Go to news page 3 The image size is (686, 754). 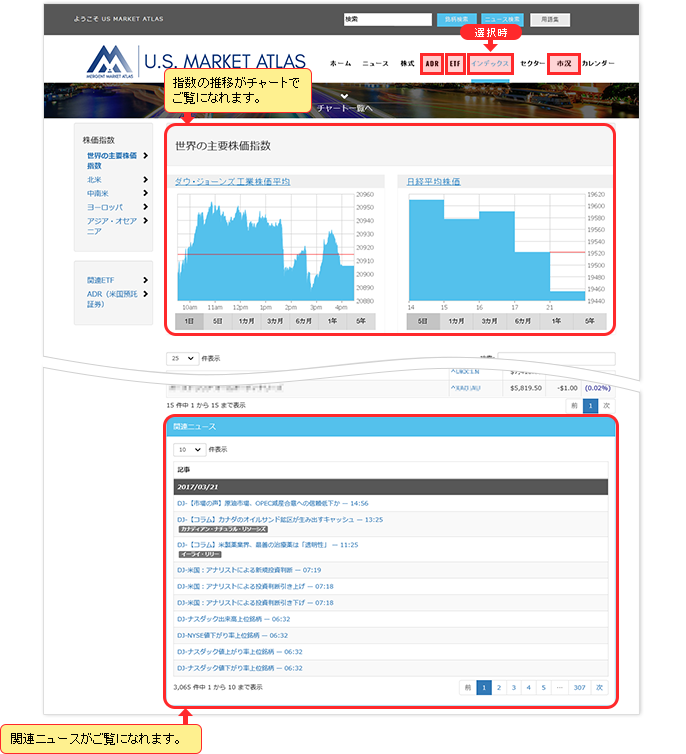pos(514,688)
